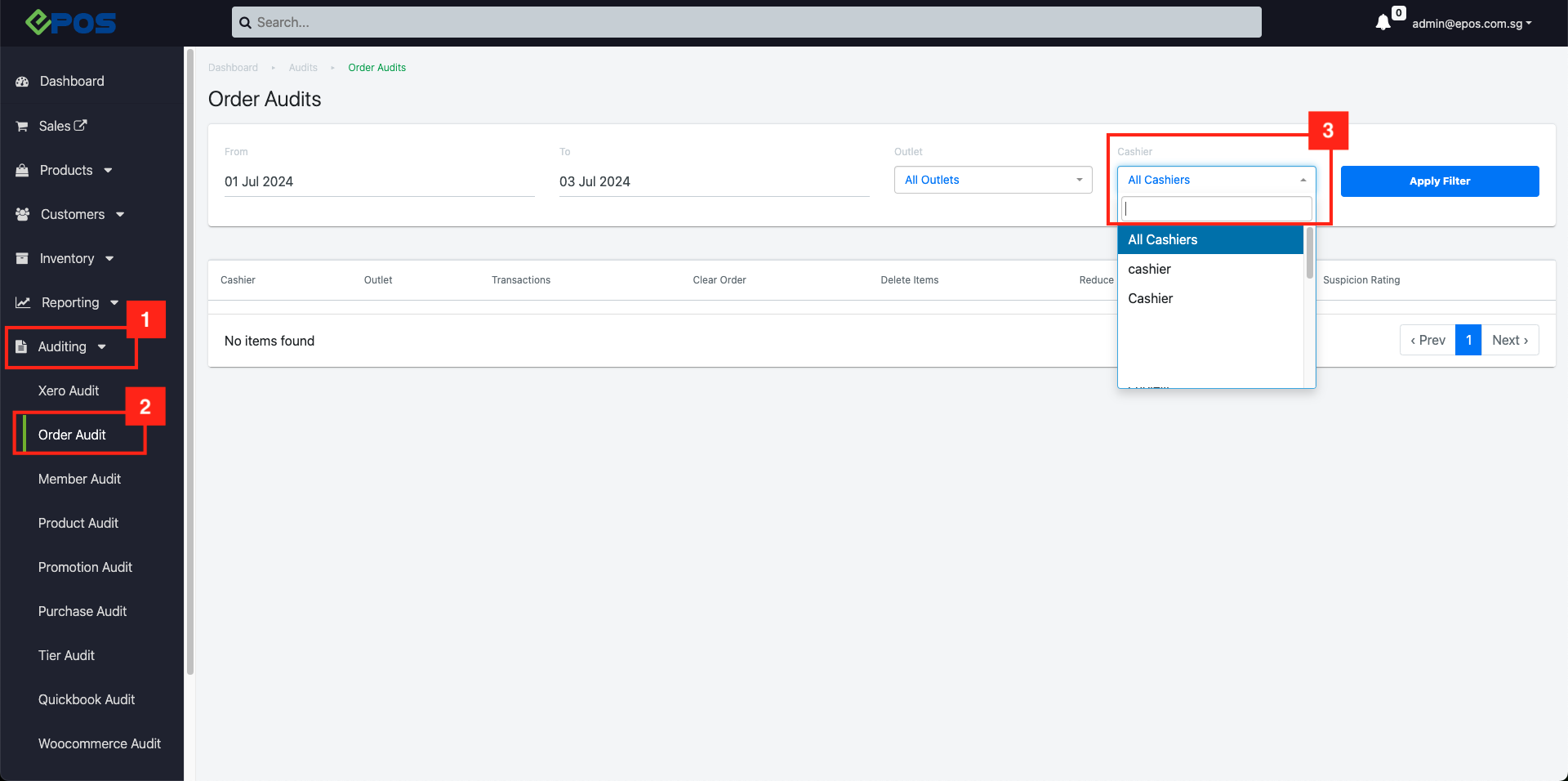Click the Auditing document icon
The height and width of the screenshot is (781, 1568).
point(21,346)
